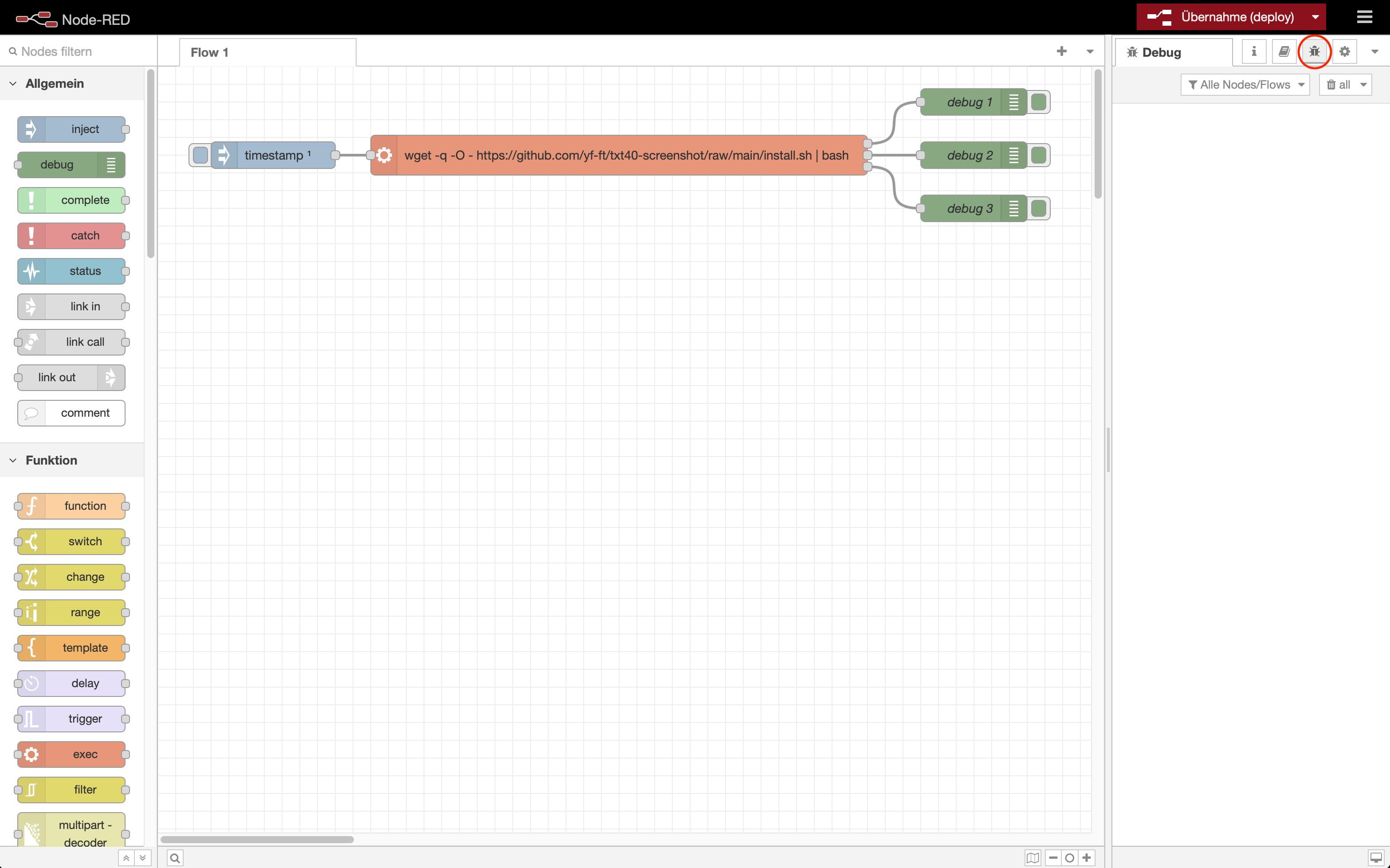Open the deploy options dropdown arrow
This screenshot has width=1390, height=868.
[x=1315, y=17]
